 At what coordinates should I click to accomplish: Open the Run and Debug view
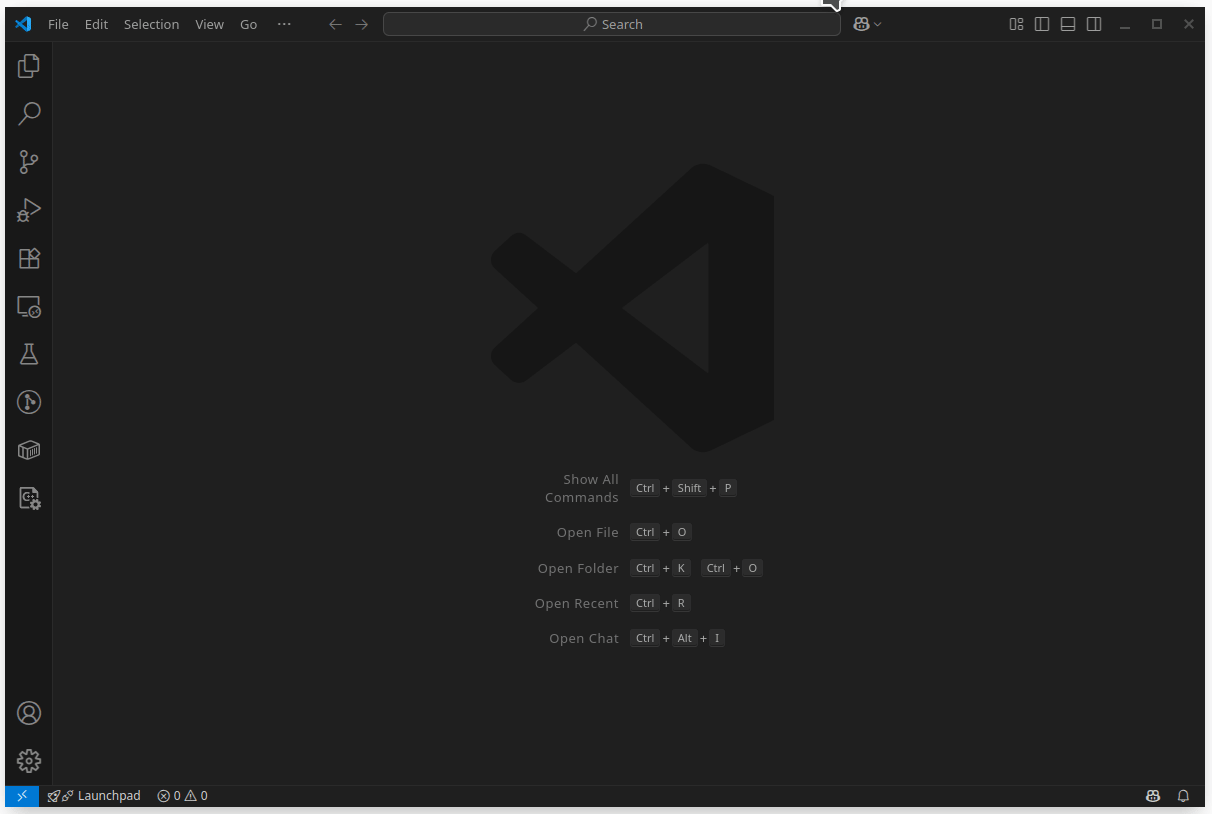click(29, 210)
